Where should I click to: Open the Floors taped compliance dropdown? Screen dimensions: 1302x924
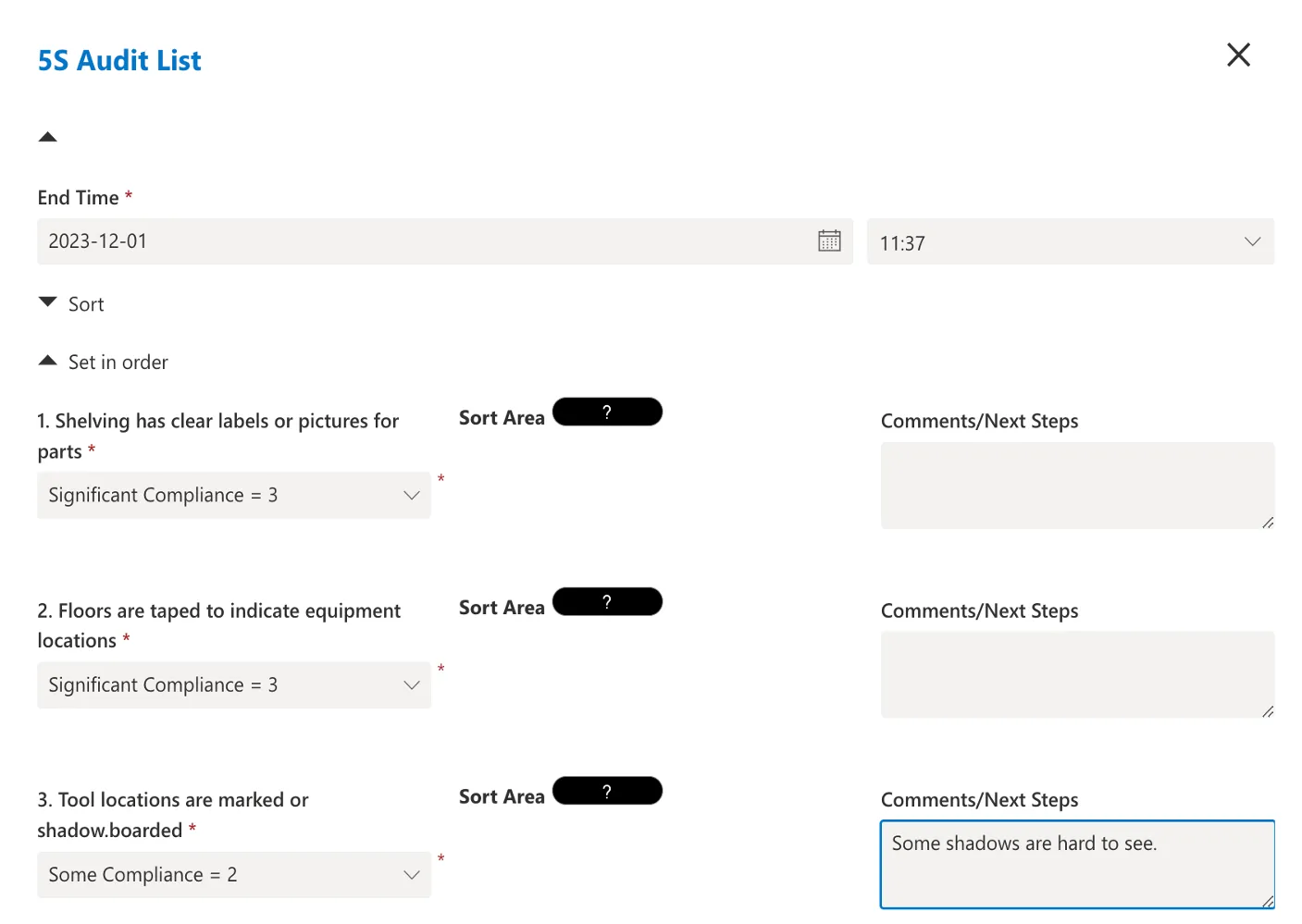coord(234,684)
